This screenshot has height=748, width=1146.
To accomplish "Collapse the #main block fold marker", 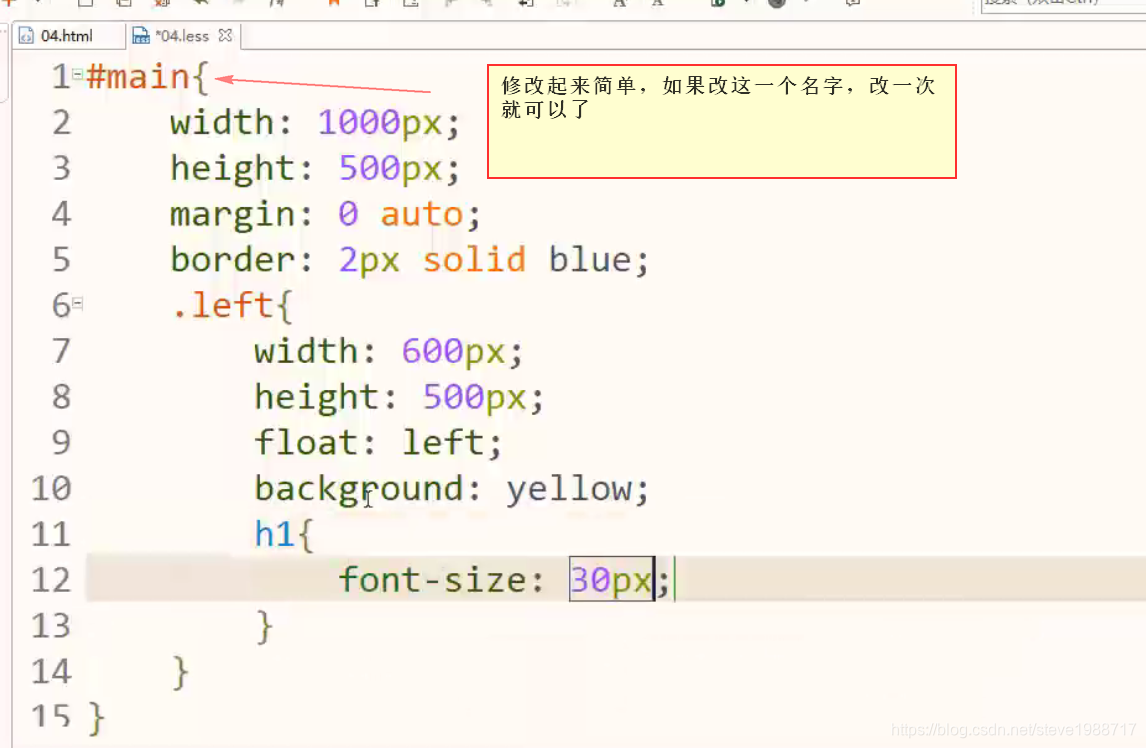I will click(x=77, y=74).
